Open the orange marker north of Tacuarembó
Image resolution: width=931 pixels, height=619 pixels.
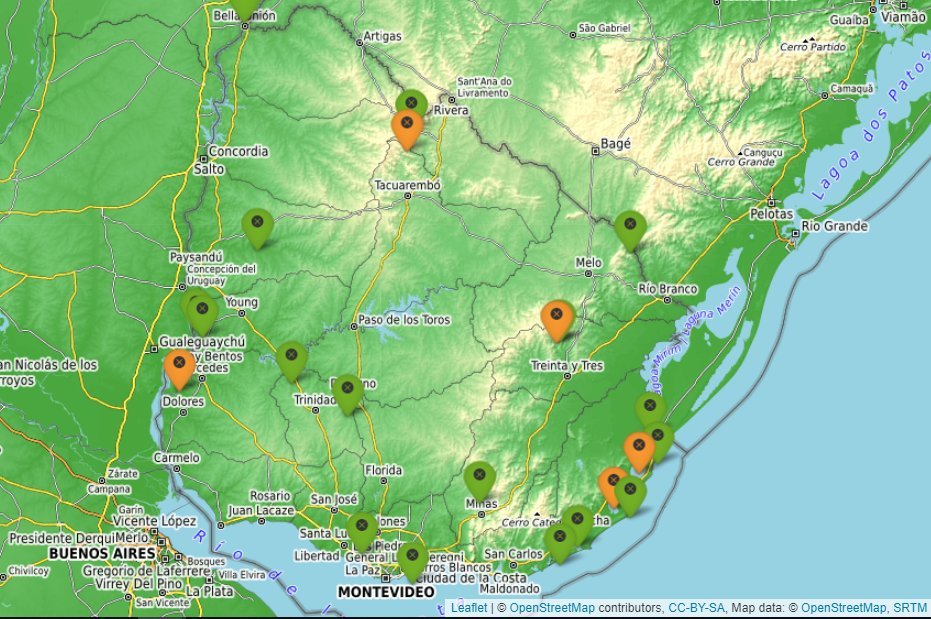pos(406,127)
